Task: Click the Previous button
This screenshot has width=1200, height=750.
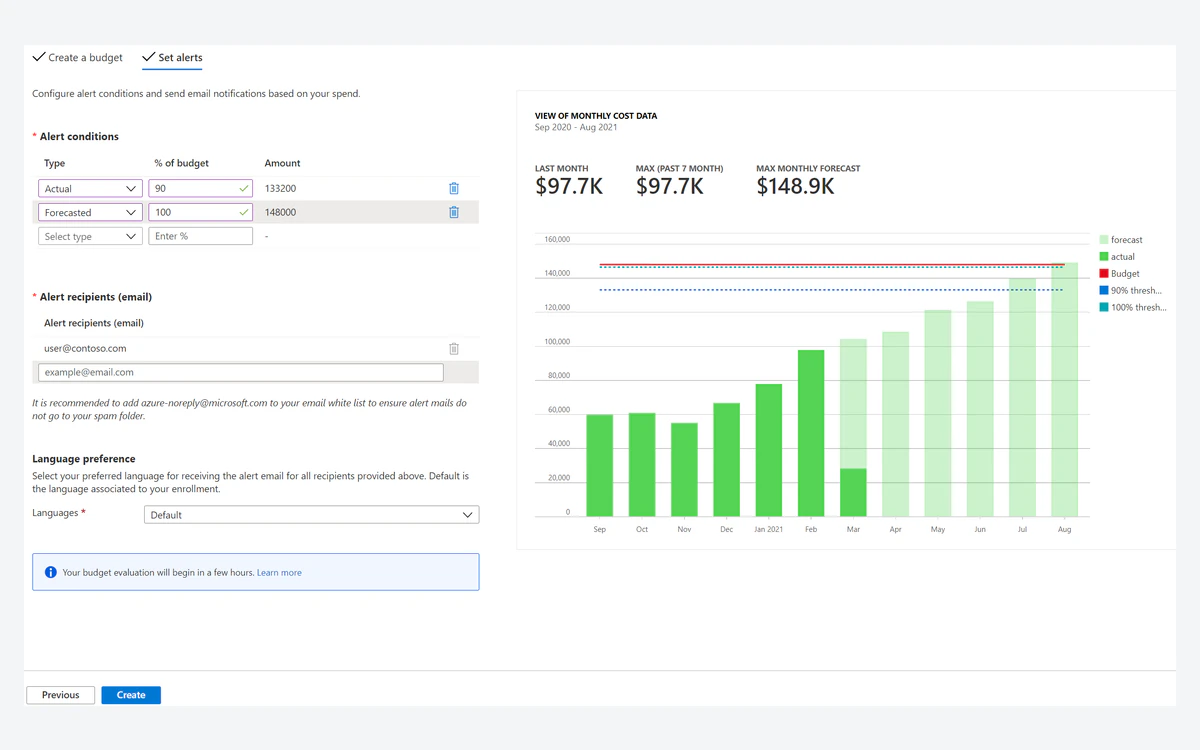Action: point(60,695)
